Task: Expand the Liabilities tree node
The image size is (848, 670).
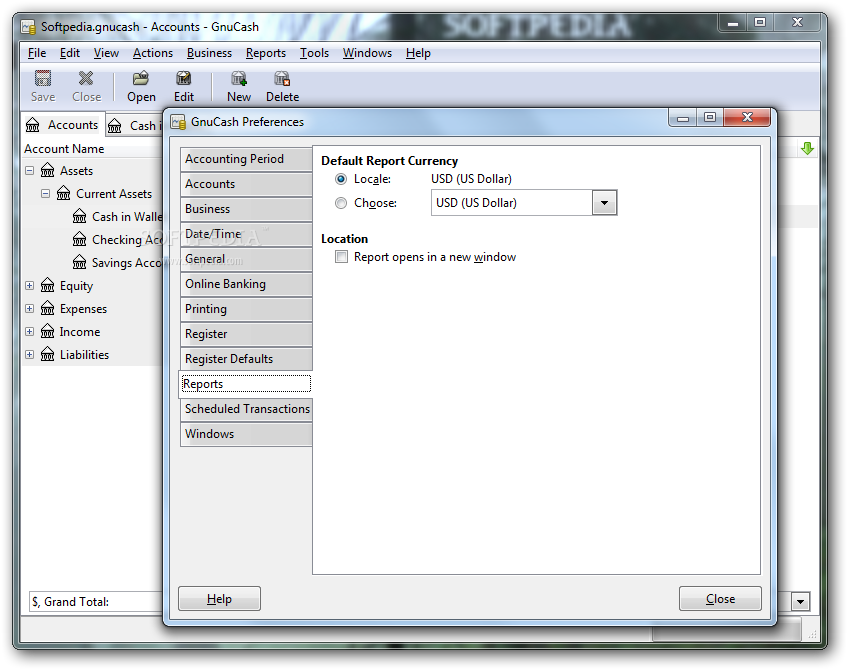Action: [30, 354]
